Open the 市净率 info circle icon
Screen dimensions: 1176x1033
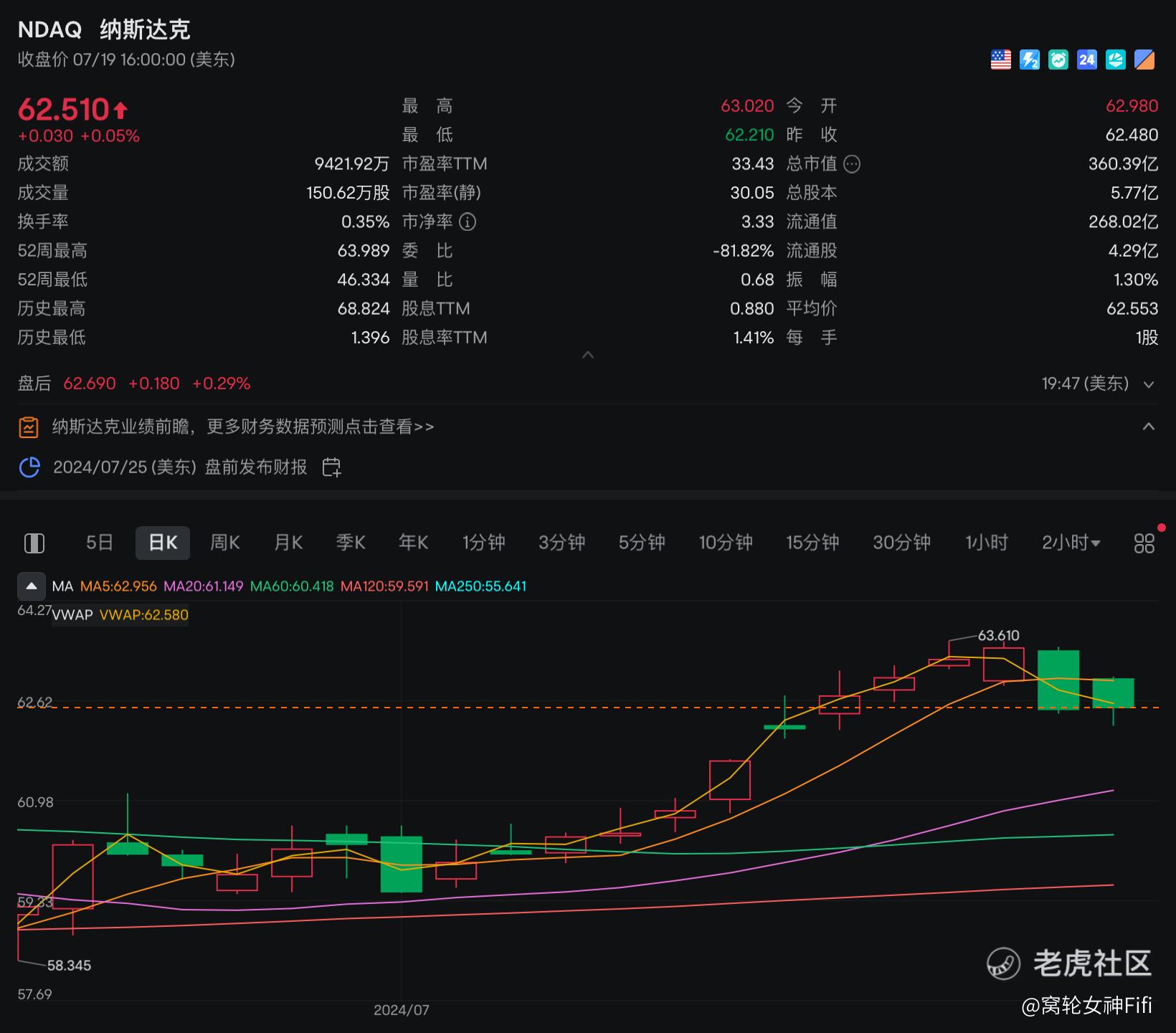coord(468,222)
